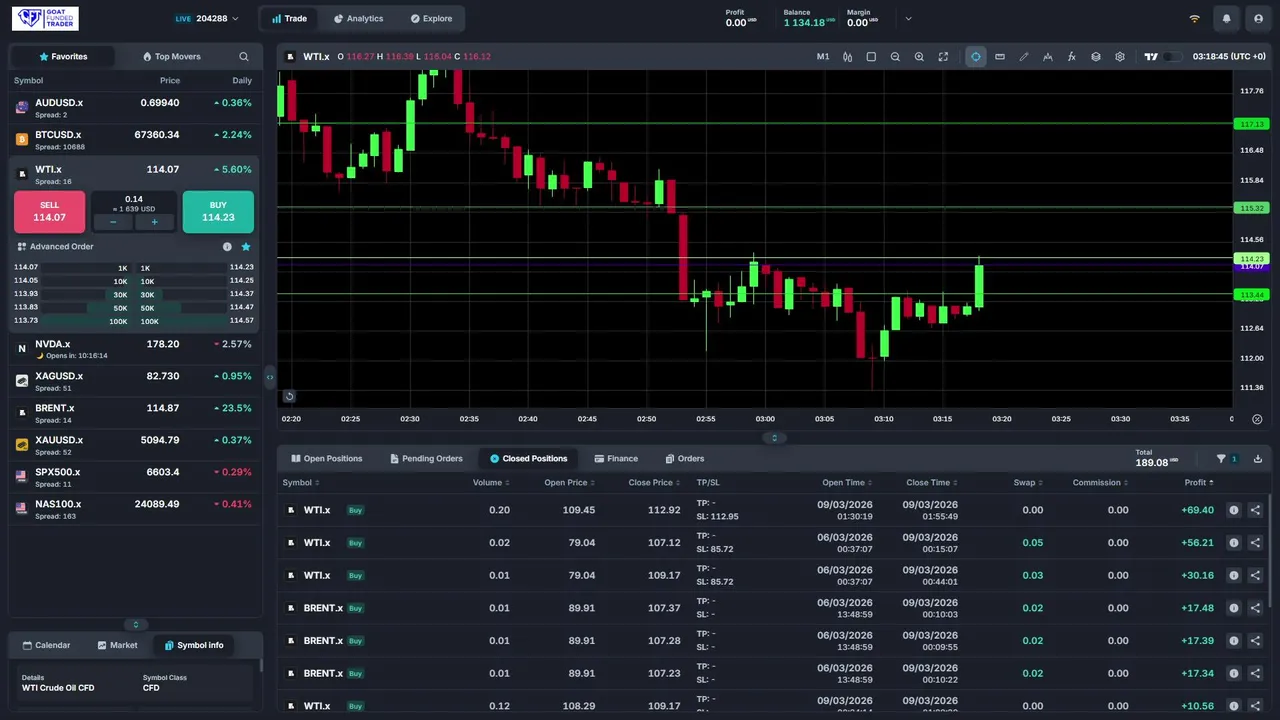Switch to the Analytics tab
This screenshot has width=1280, height=720.
pos(358,19)
